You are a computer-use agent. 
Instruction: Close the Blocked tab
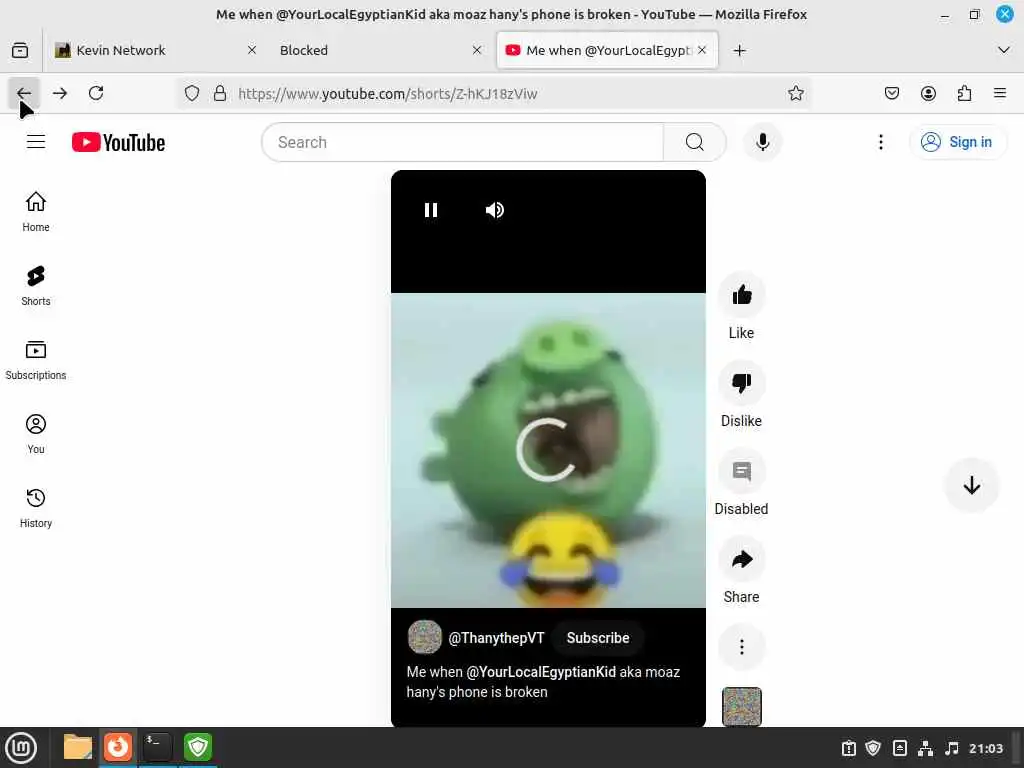point(477,50)
